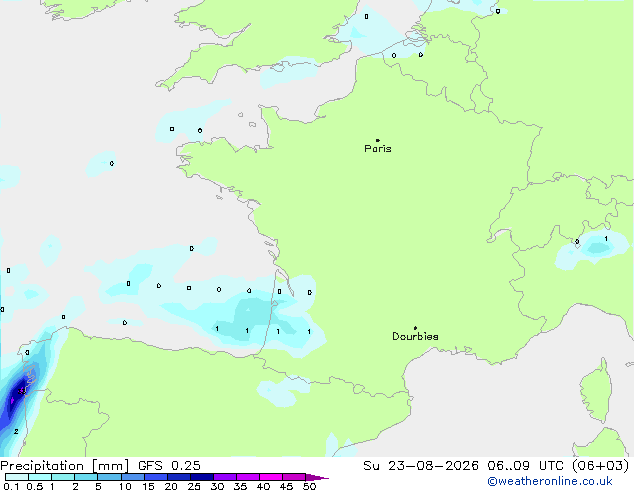Screen dimensions: 634x490
Task: Click the Precipitation [mm] title text
Action: coord(65,466)
